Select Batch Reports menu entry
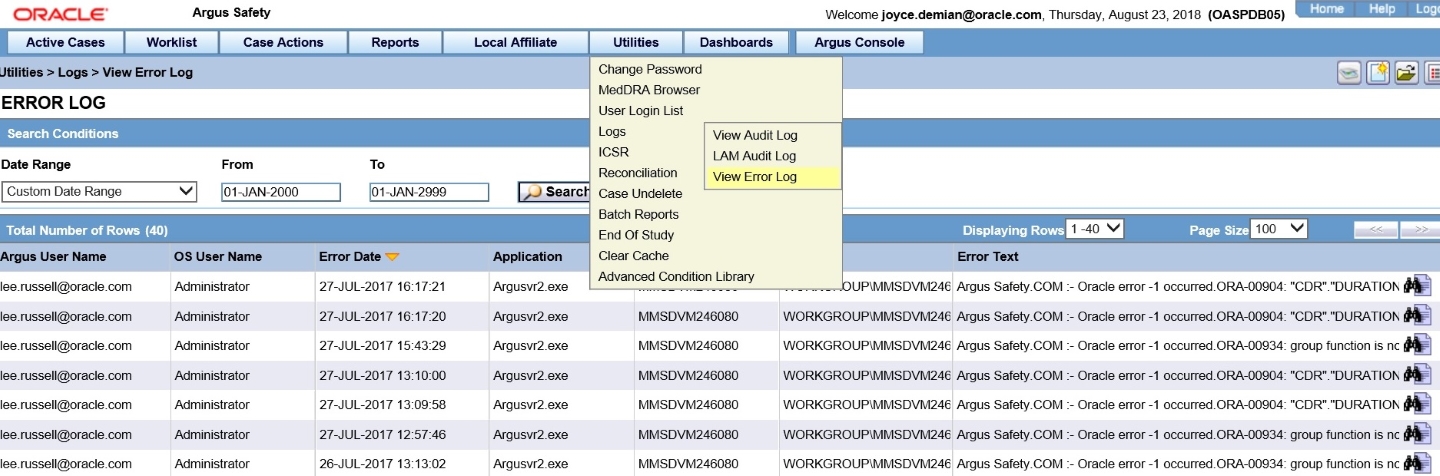Viewport: 1440px width, 476px height. click(x=638, y=215)
